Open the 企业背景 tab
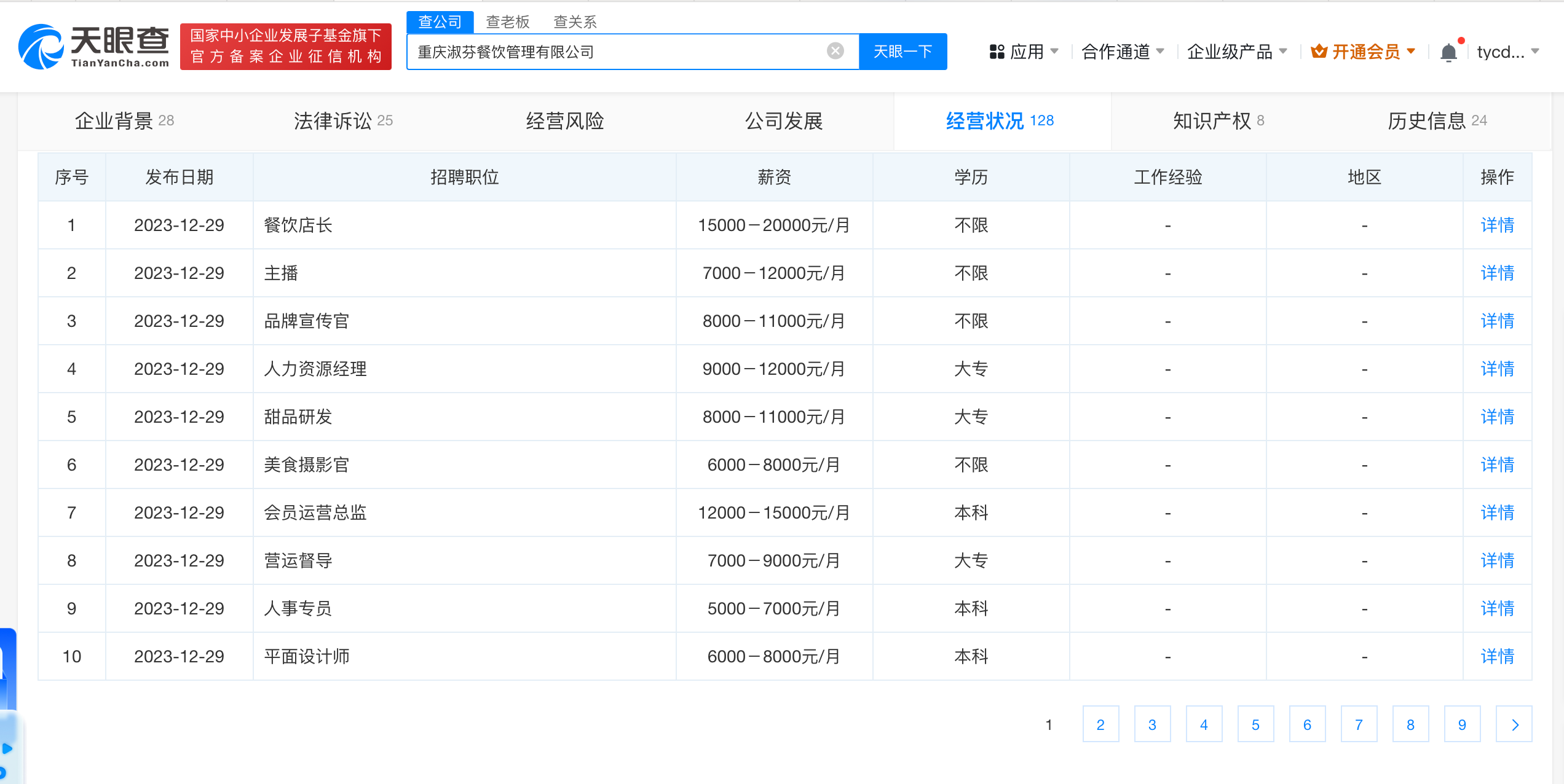 (125, 121)
